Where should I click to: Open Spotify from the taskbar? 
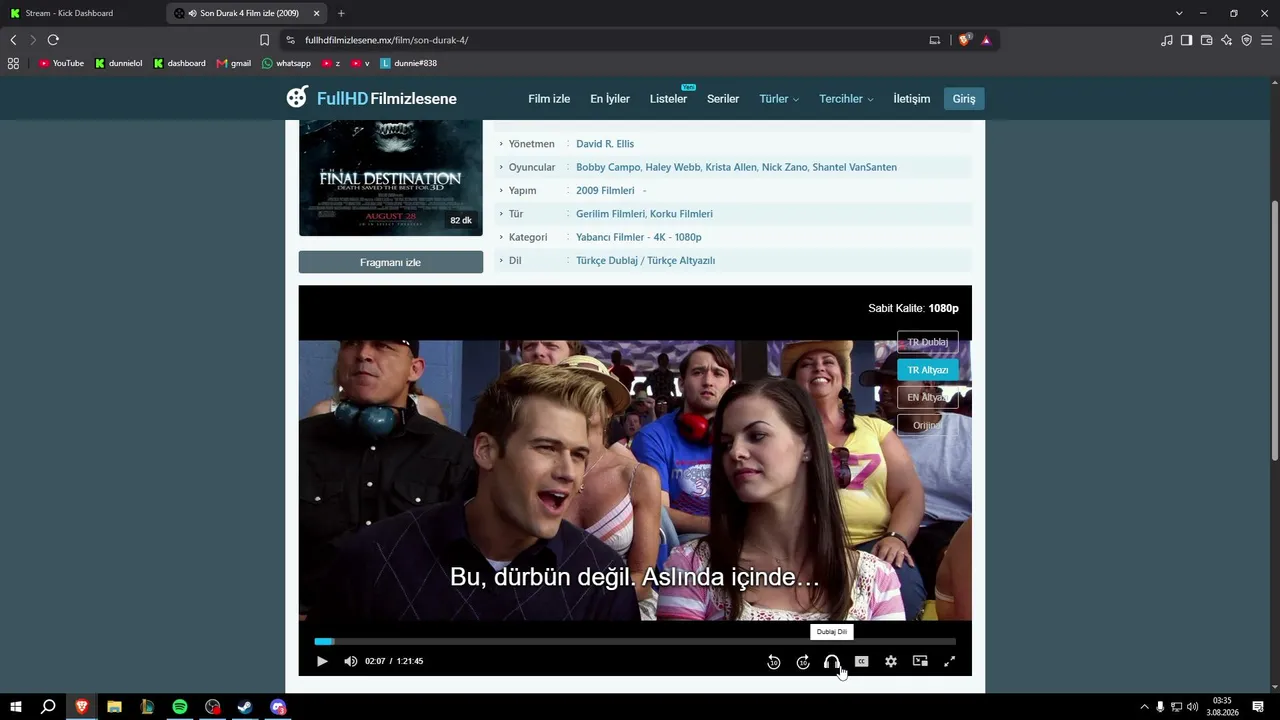[x=180, y=707]
